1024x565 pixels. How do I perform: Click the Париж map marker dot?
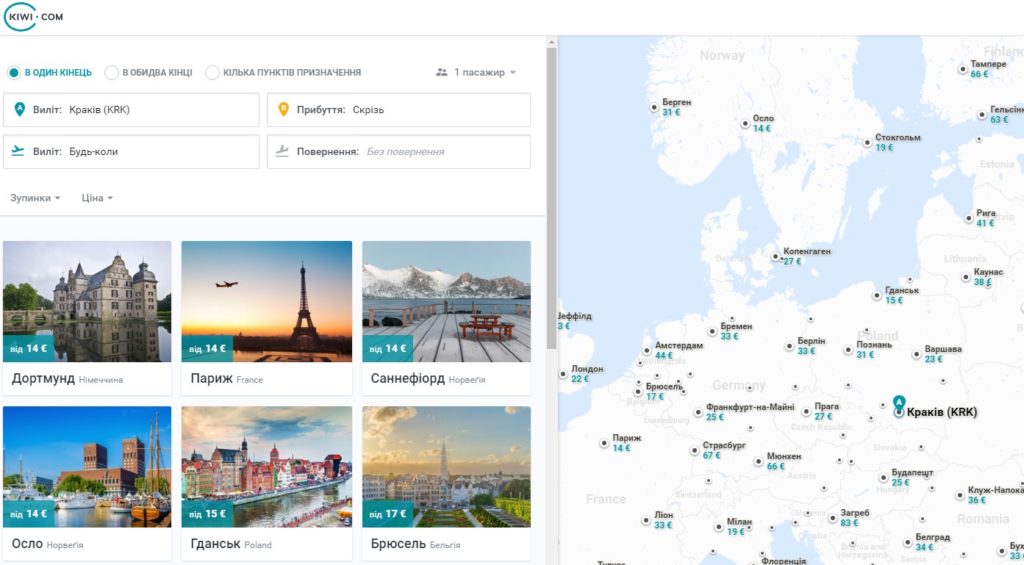pyautogui.click(x=605, y=443)
